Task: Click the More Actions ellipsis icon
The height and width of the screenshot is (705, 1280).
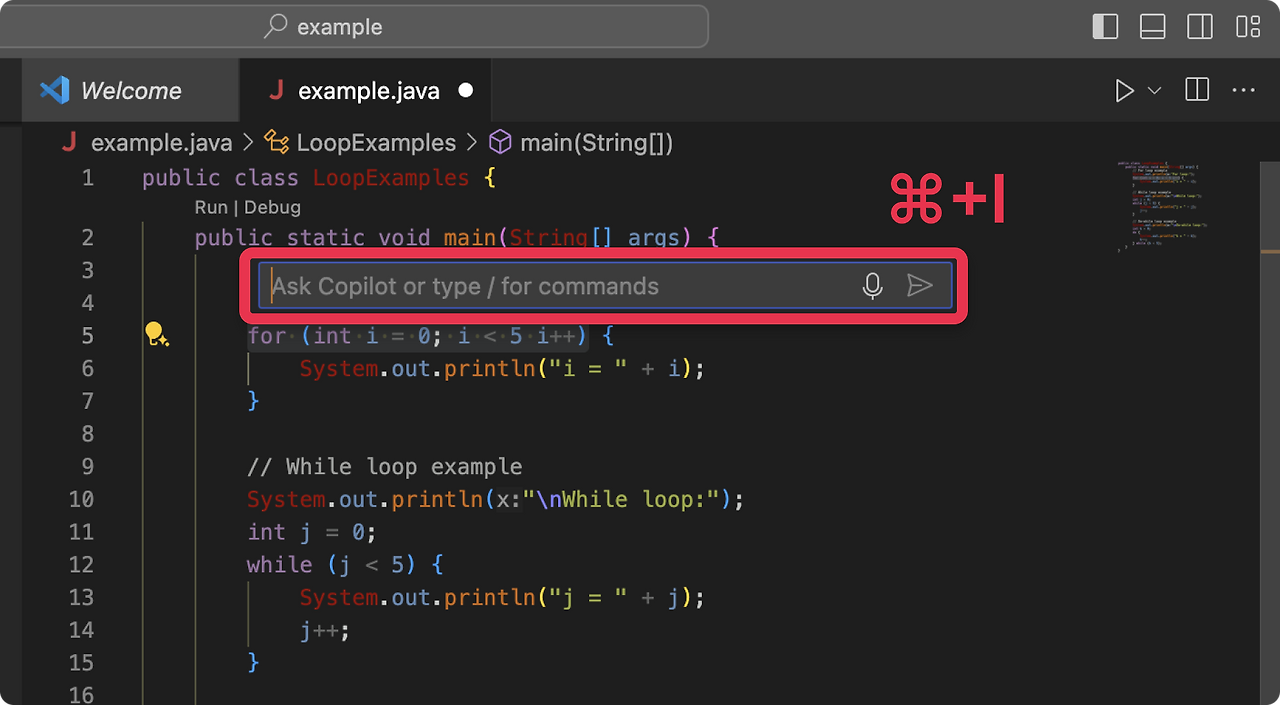Action: point(1243,90)
